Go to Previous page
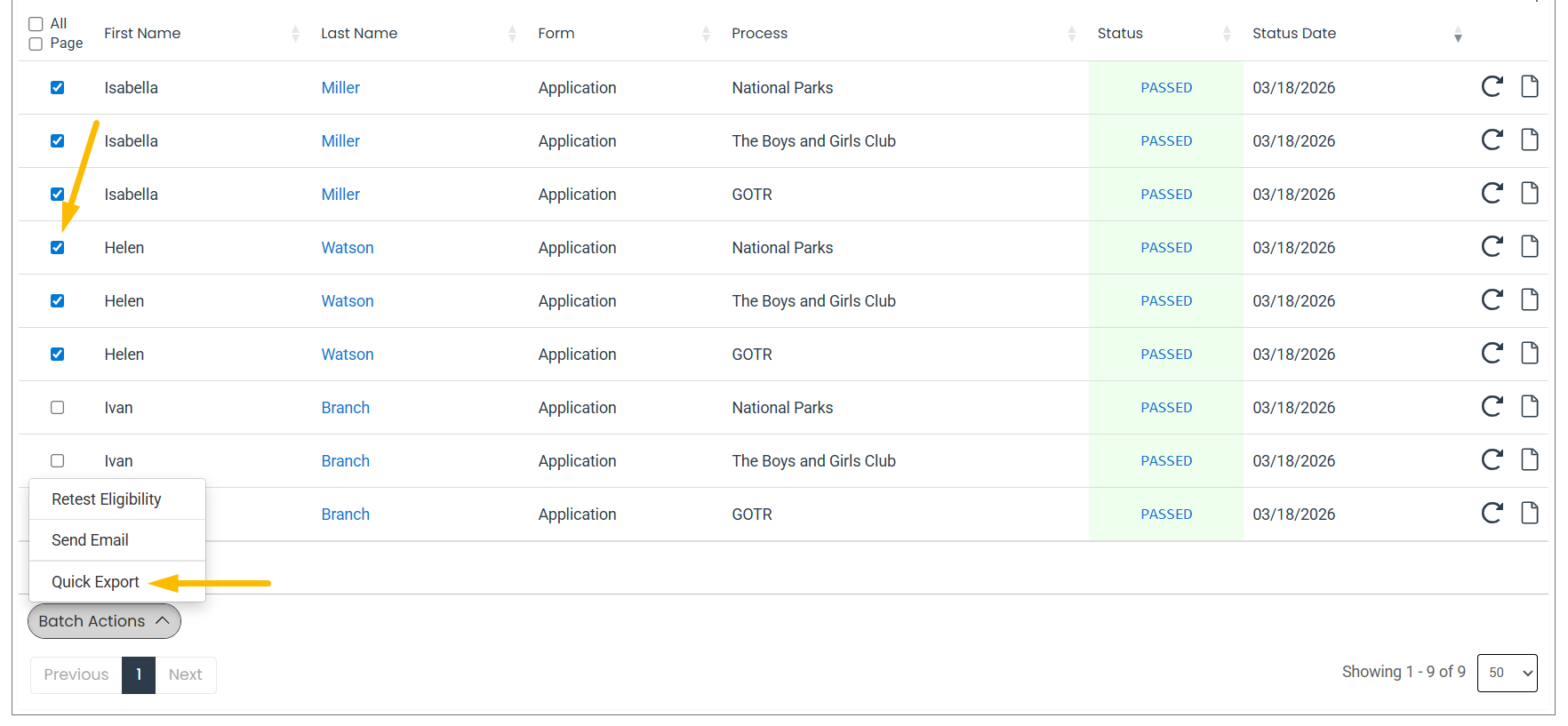 pyautogui.click(x=76, y=674)
